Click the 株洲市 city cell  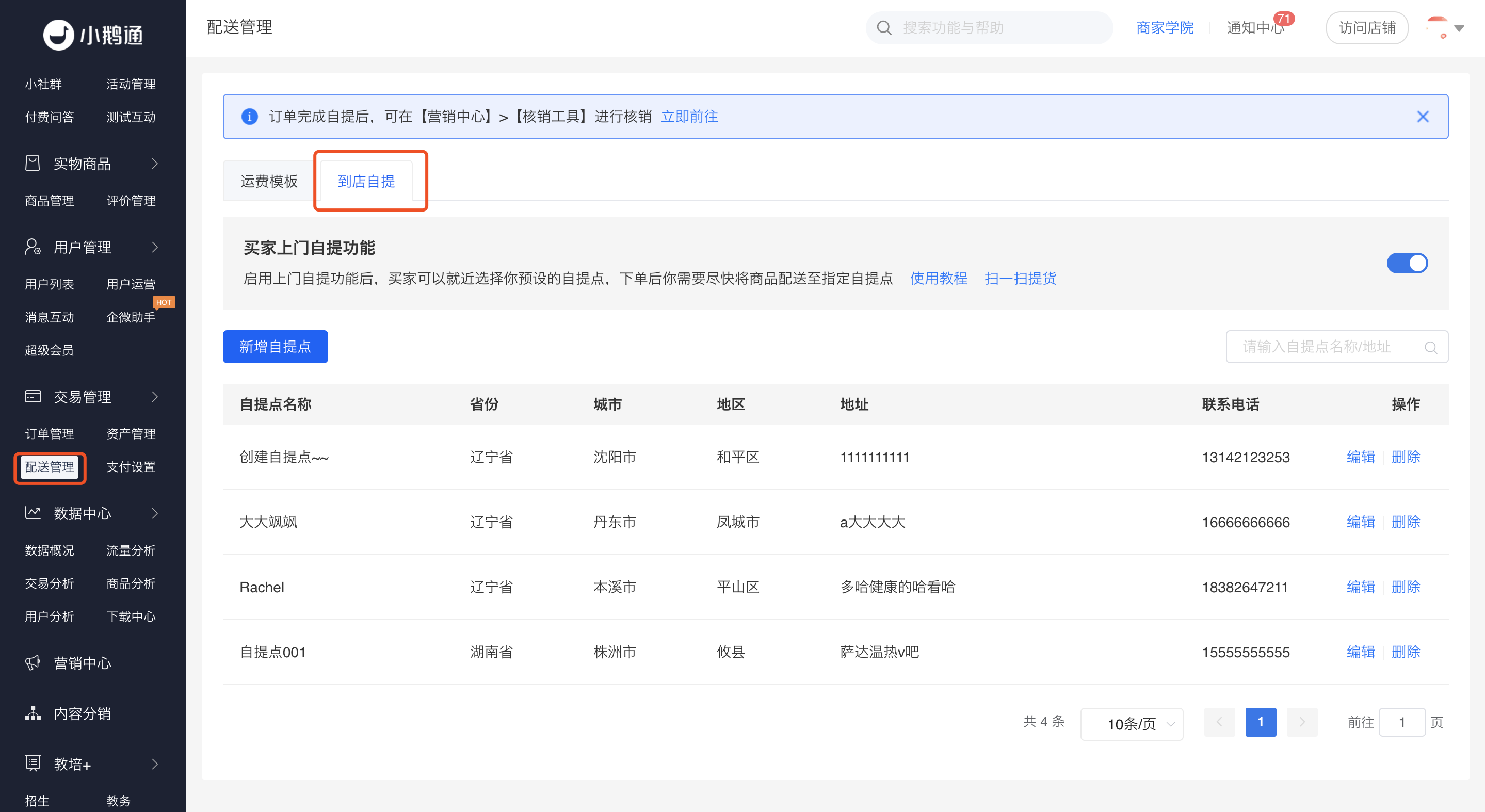[x=614, y=653]
